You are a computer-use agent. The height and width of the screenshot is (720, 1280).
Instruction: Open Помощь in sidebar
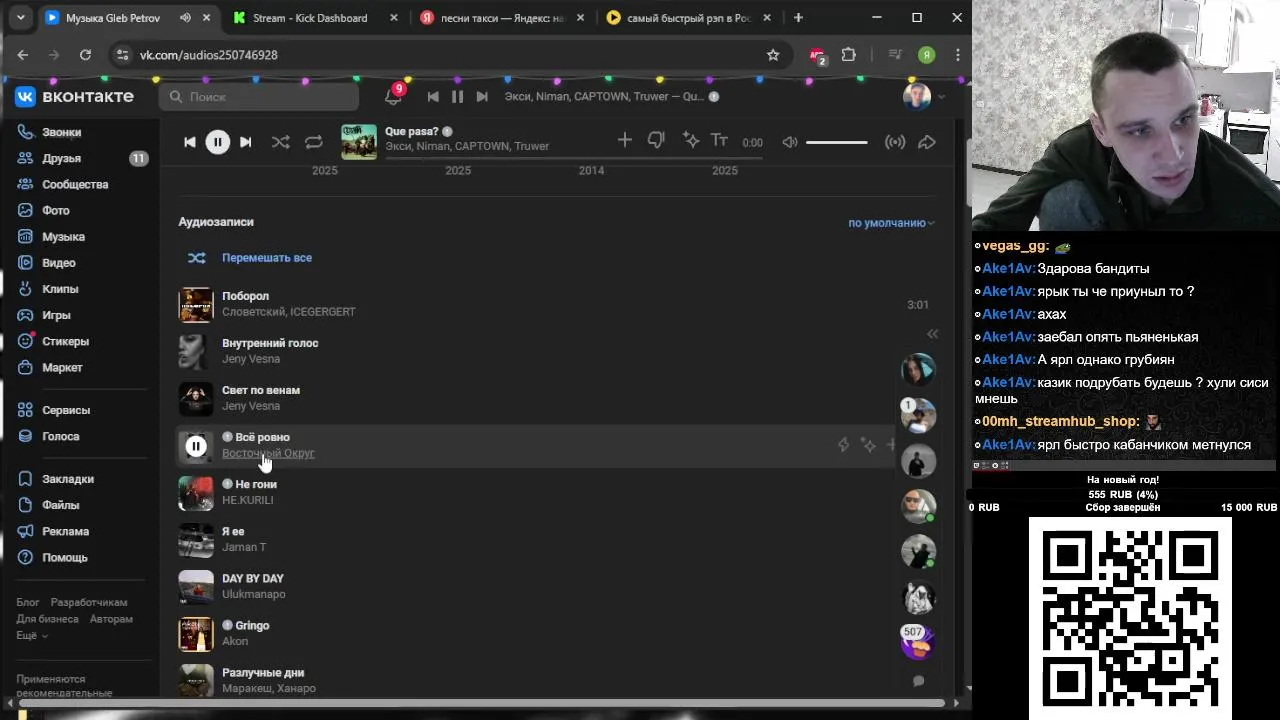pyautogui.click(x=65, y=557)
